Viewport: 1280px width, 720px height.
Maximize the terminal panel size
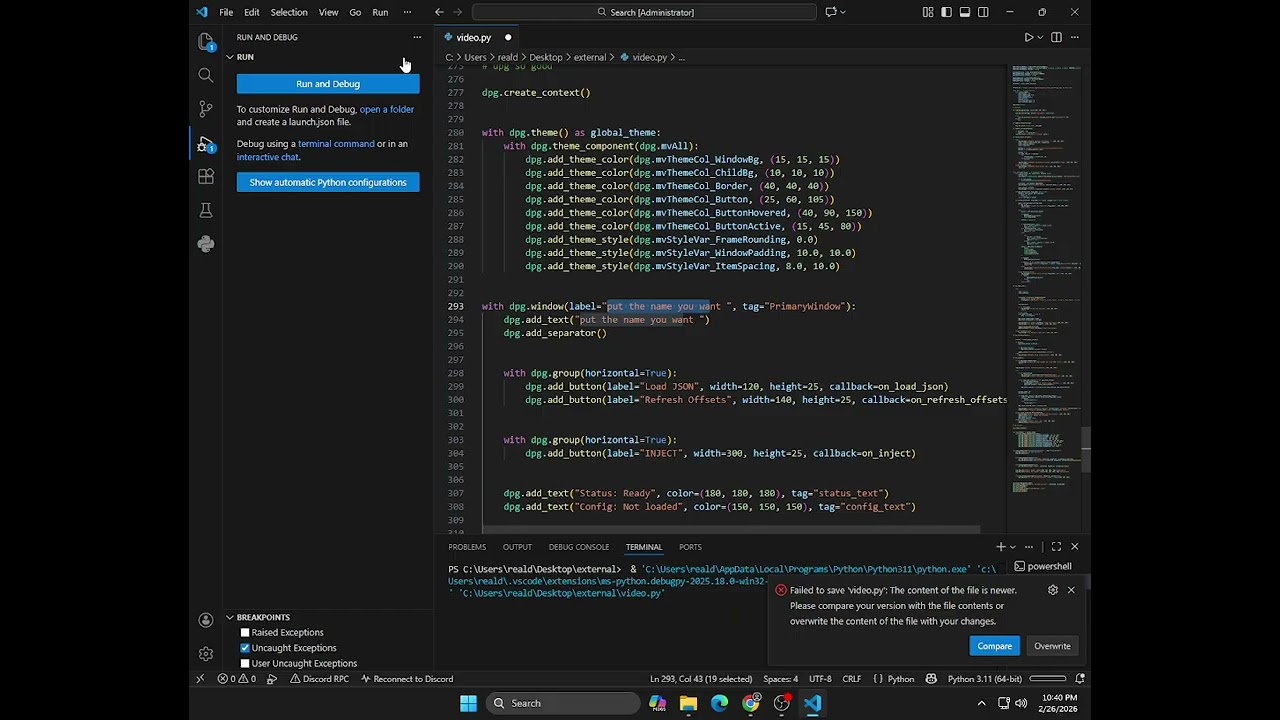tap(1056, 547)
